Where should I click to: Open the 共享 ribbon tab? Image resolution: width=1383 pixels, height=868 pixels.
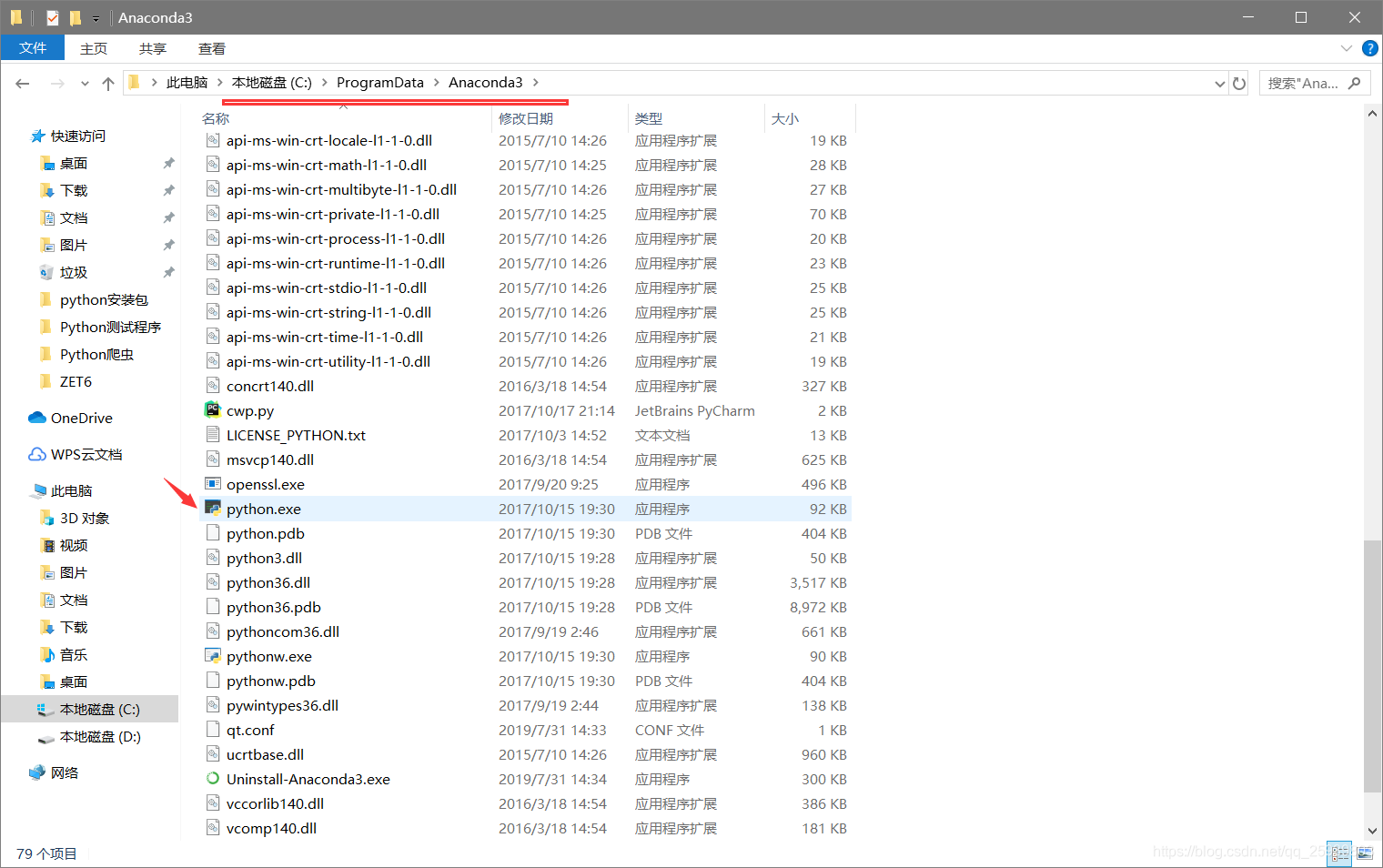pos(153,48)
